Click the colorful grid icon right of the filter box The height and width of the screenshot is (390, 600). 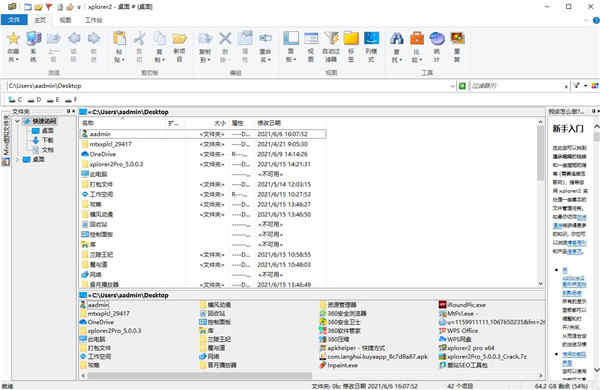(x=595, y=86)
